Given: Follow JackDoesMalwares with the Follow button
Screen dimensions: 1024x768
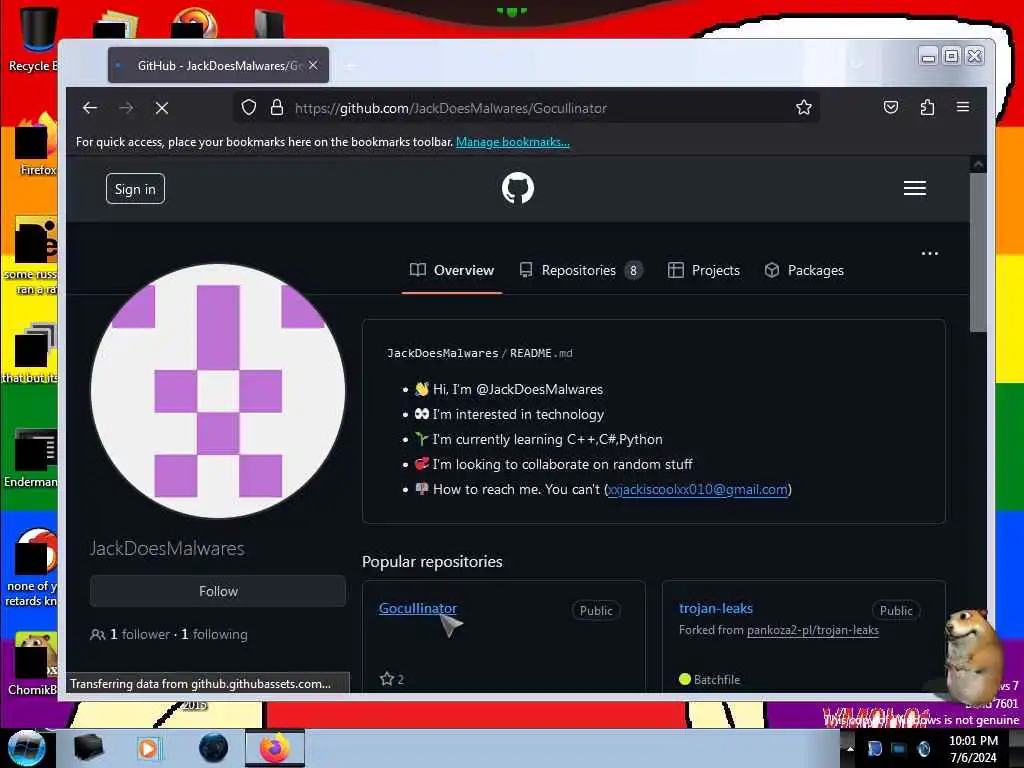Looking at the screenshot, I should pos(218,591).
